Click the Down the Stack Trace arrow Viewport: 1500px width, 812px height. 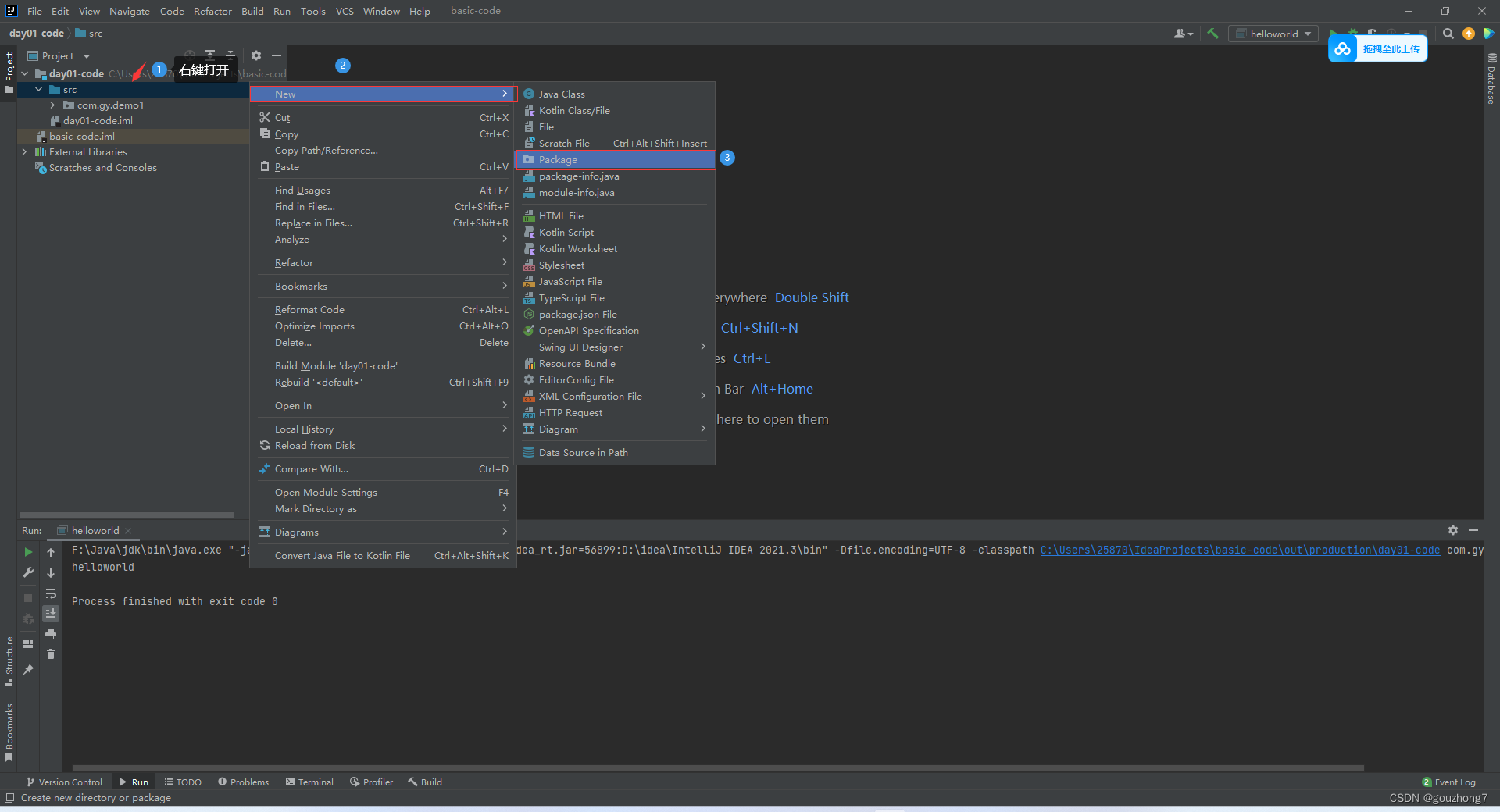coord(51,572)
